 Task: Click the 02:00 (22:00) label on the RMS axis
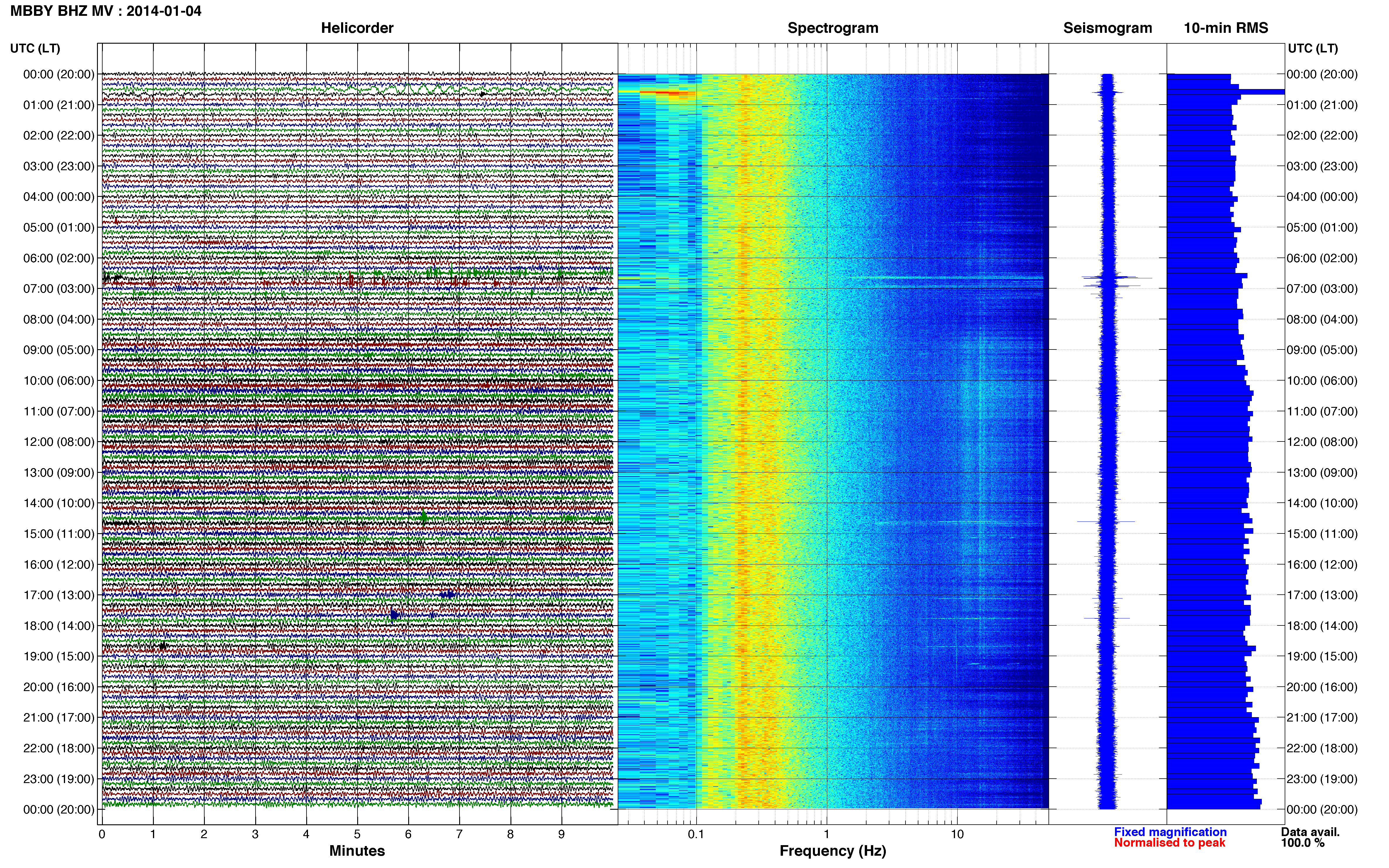pyautogui.click(x=1322, y=135)
